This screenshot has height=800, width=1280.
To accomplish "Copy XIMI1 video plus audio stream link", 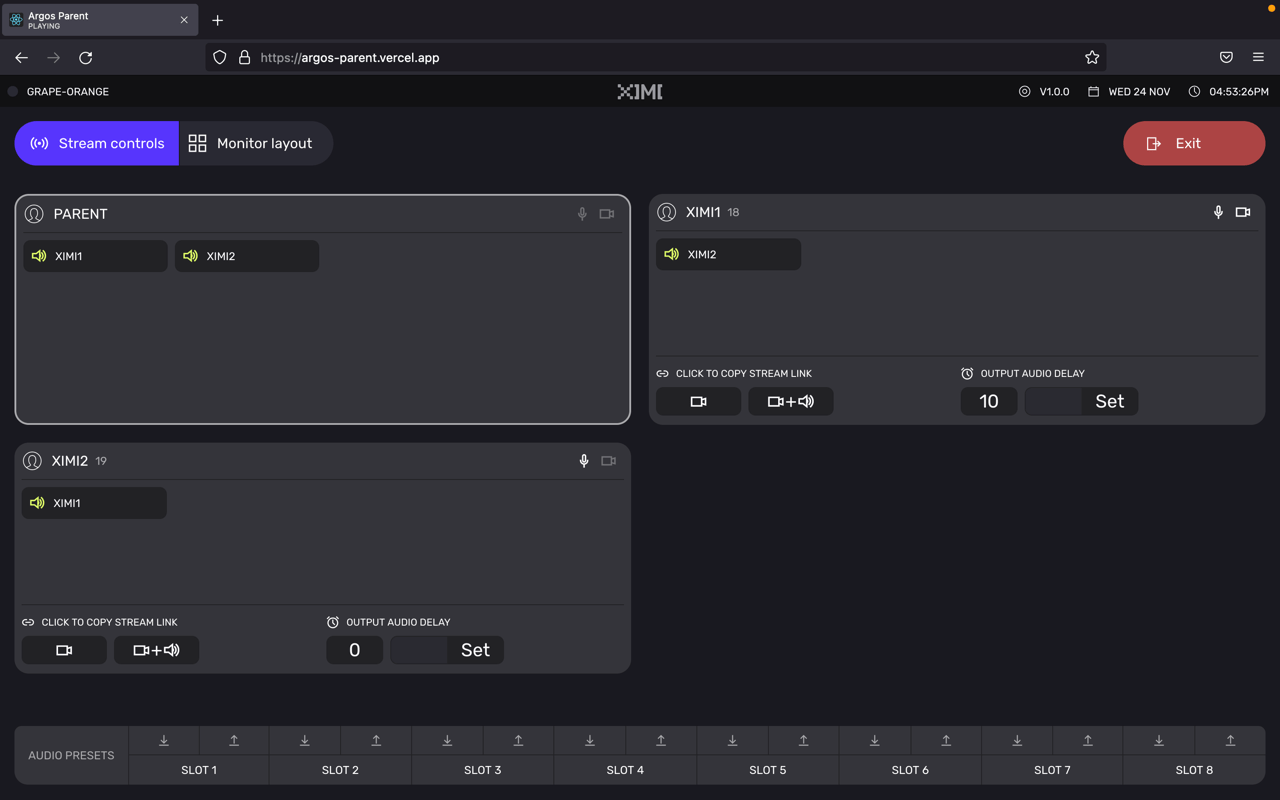I will (x=790, y=401).
